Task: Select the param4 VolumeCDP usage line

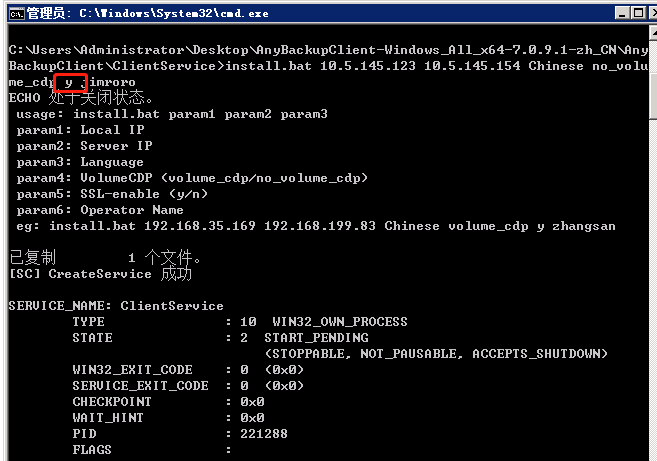Action: (192, 178)
